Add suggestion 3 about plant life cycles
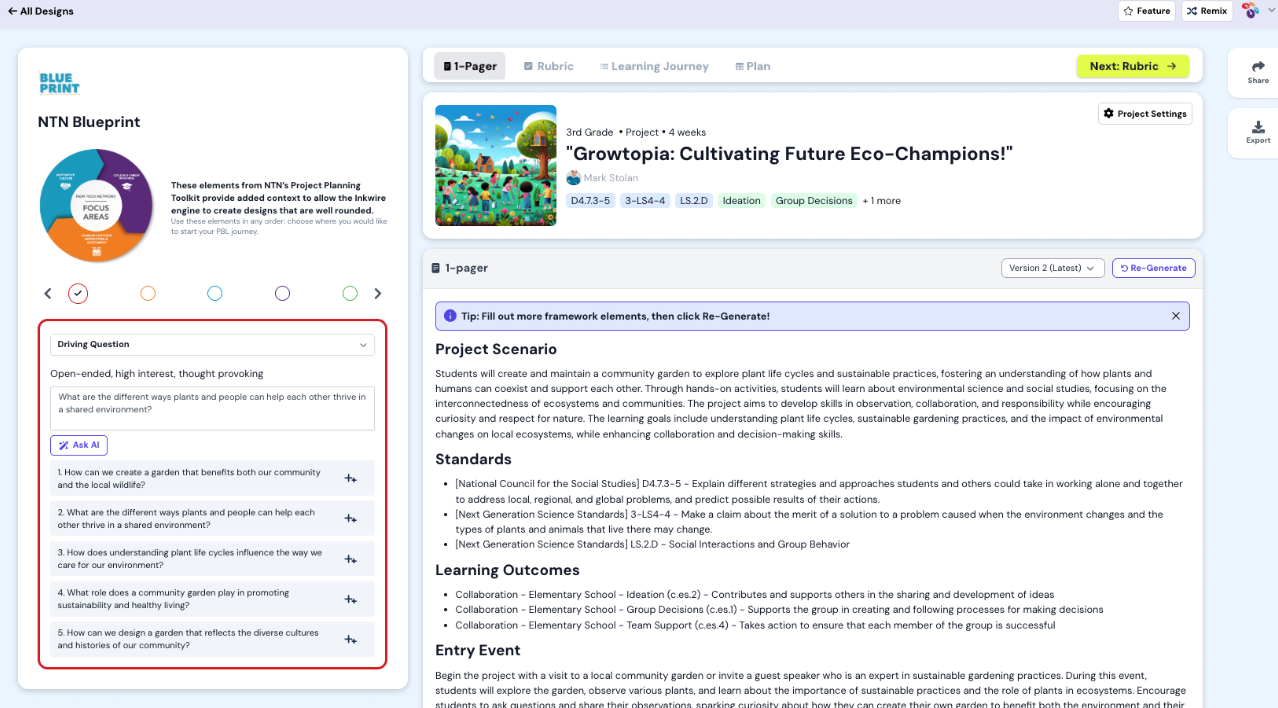Screen dimensions: 1278x708 click(x=351, y=559)
